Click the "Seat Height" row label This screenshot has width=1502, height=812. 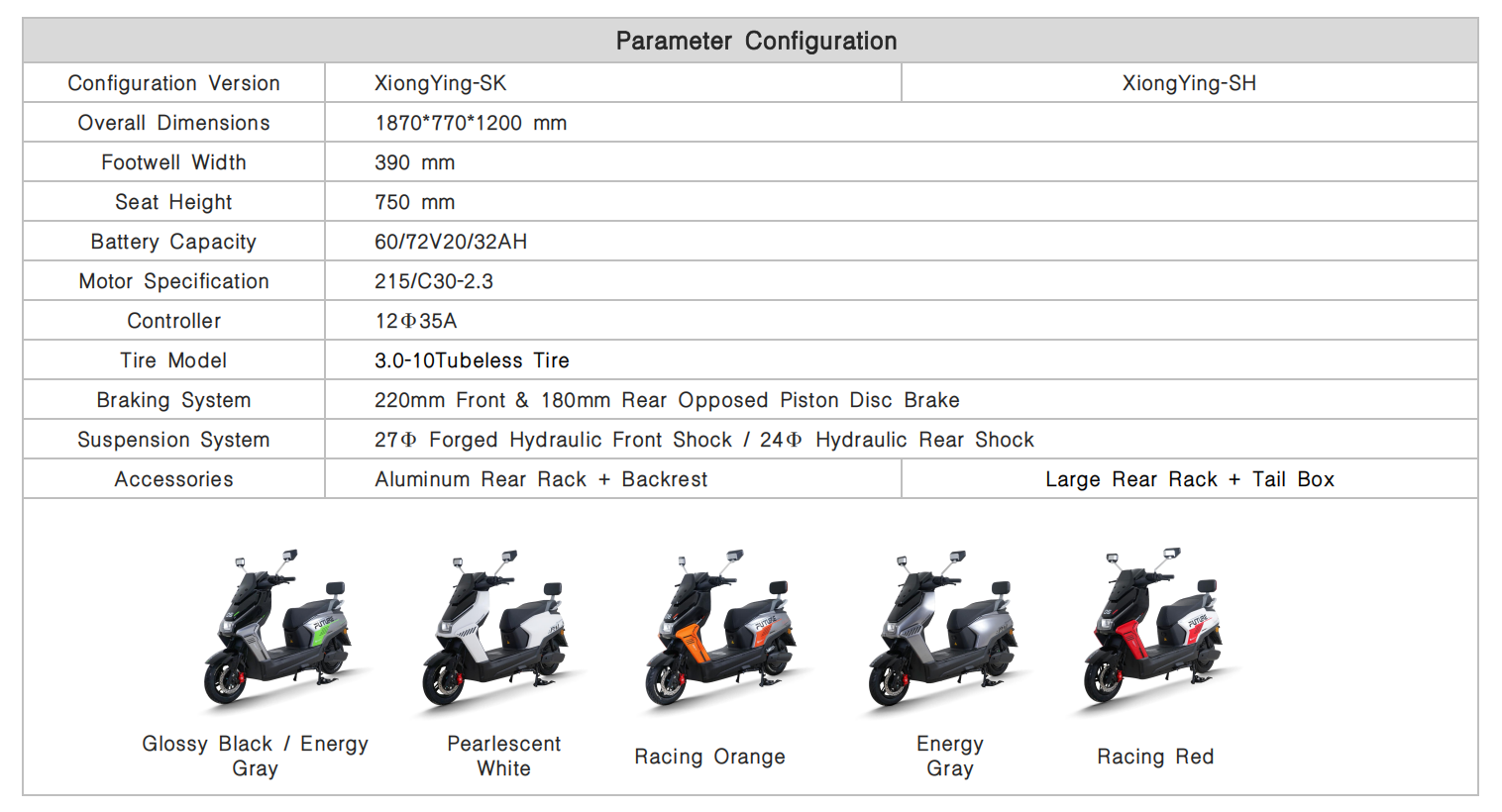[173, 202]
